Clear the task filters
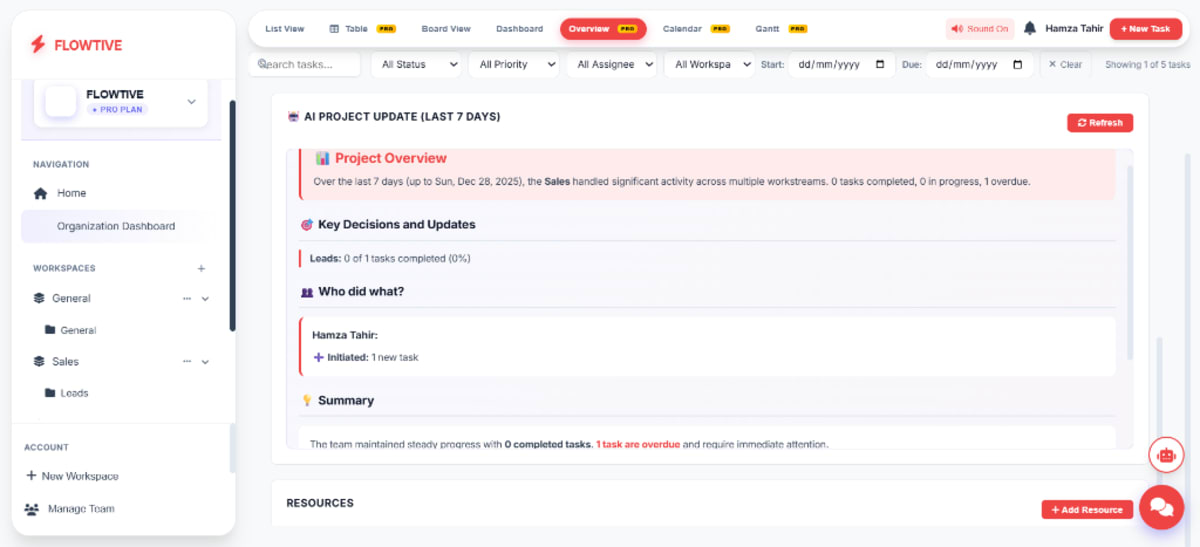This screenshot has width=1200, height=547. (1065, 64)
